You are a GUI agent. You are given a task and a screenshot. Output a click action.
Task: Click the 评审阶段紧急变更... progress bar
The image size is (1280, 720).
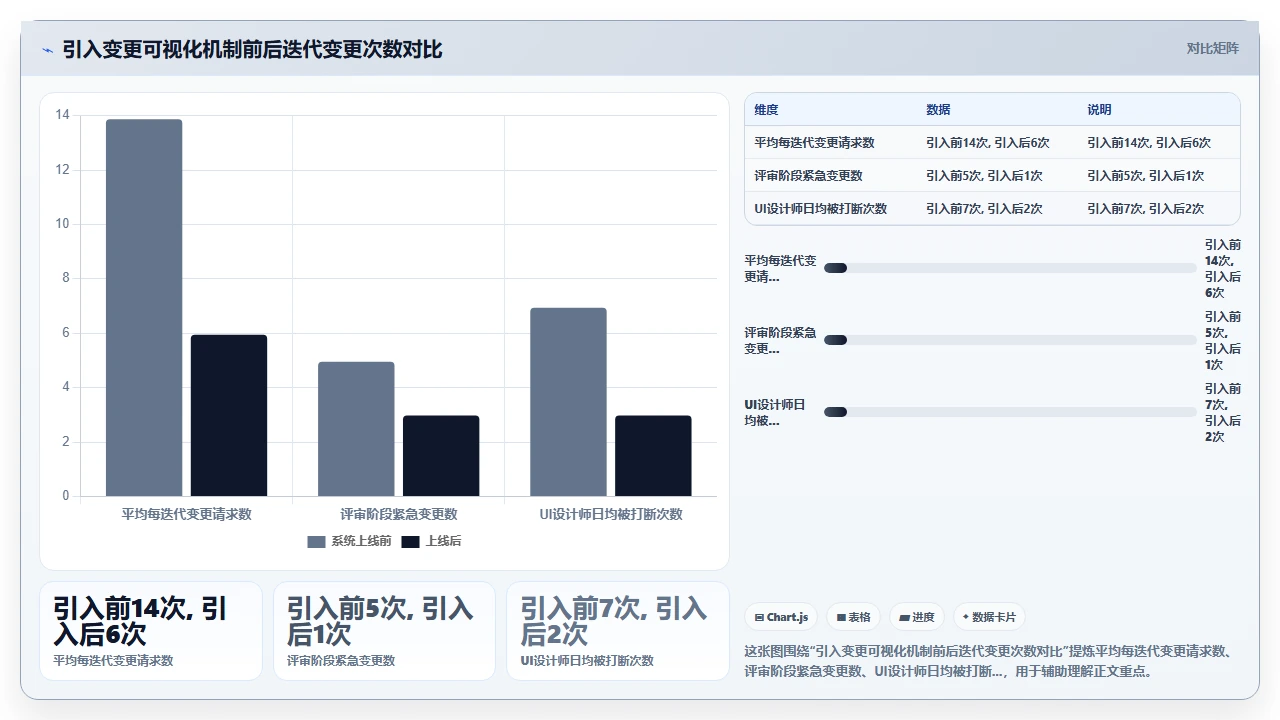pos(1010,340)
